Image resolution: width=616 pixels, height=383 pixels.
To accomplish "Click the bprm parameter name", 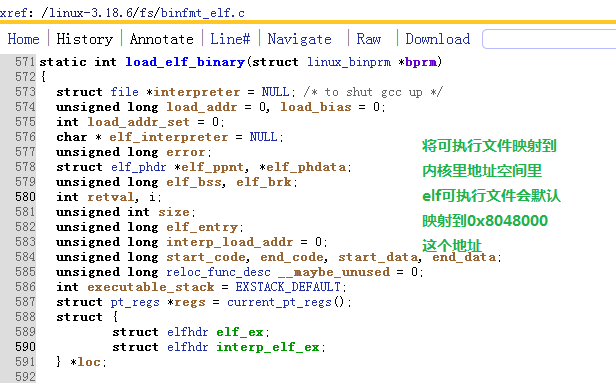I will [x=421, y=62].
